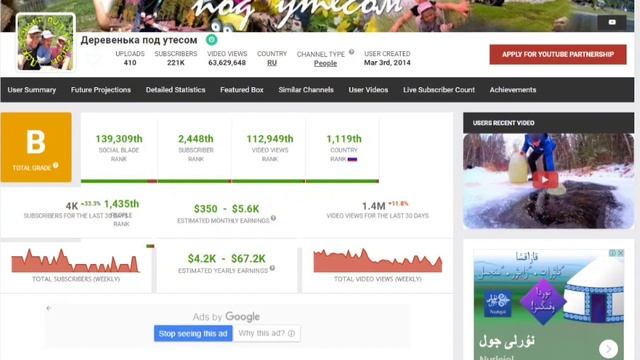
Task: Open the Future Projections tab
Action: pyautogui.click(x=101, y=90)
